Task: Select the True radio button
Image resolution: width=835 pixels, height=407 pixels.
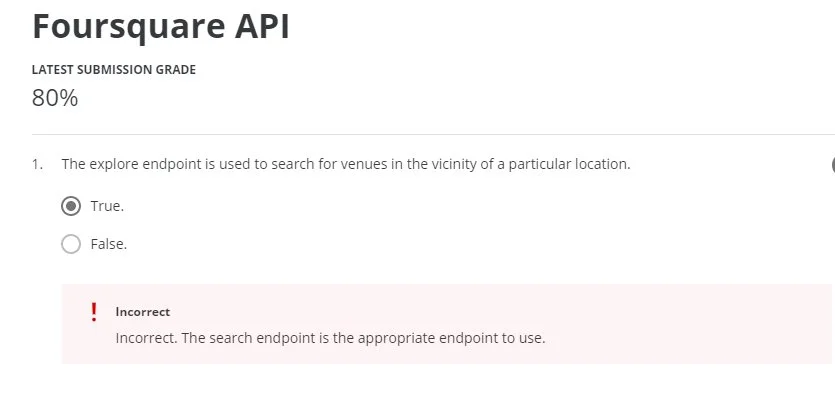Action: 71,206
